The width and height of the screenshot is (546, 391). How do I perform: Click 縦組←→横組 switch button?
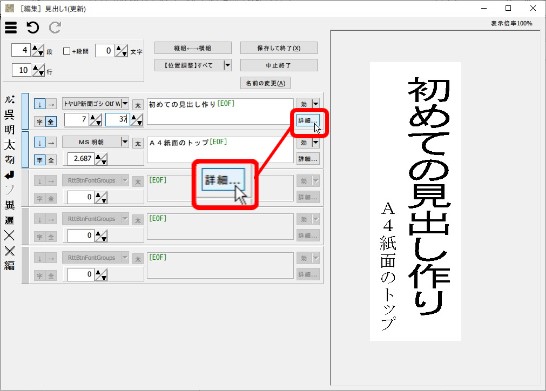pyautogui.click(x=193, y=48)
